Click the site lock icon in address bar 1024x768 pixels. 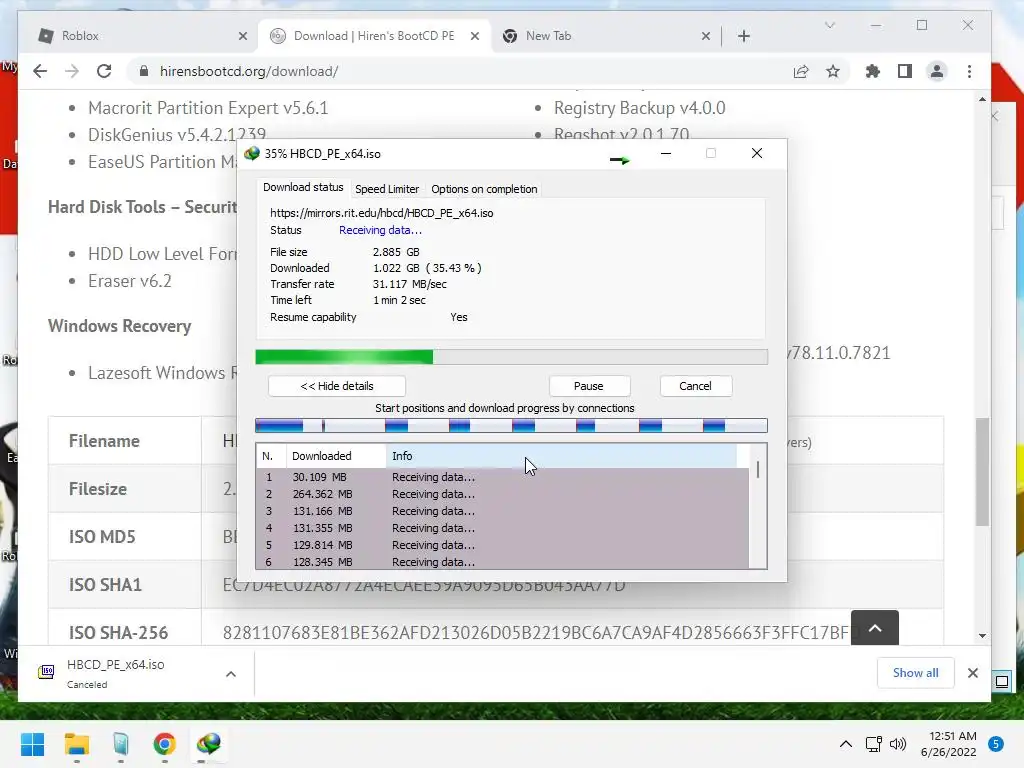pyautogui.click(x=144, y=71)
